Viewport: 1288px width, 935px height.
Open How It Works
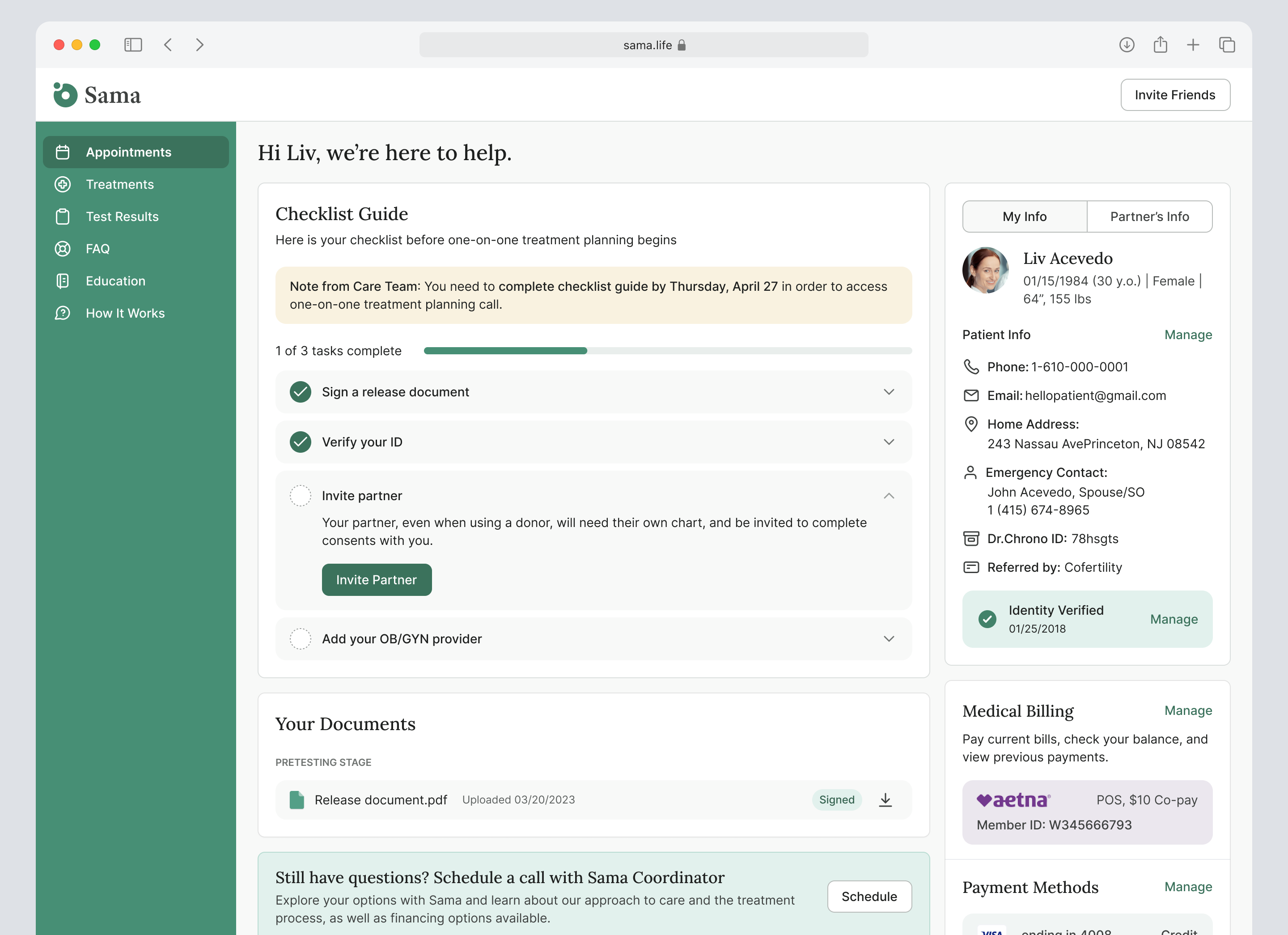(136, 313)
